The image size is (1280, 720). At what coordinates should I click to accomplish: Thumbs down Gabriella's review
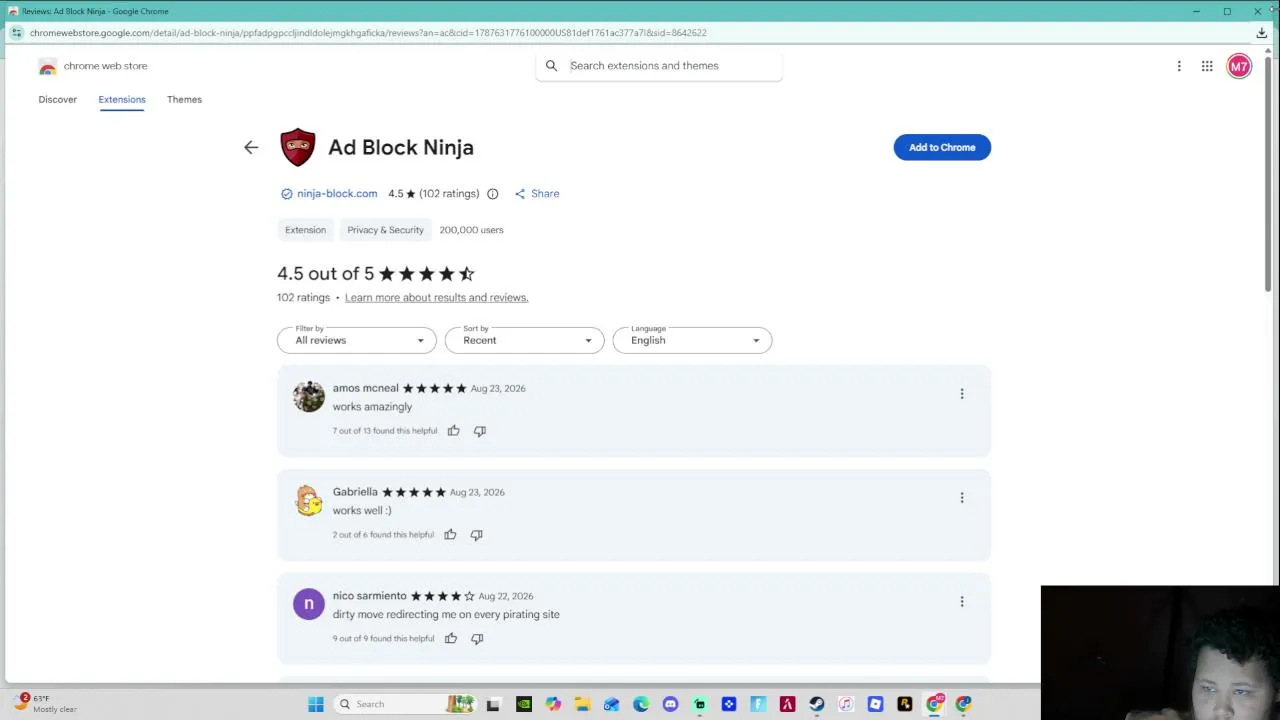click(476, 535)
